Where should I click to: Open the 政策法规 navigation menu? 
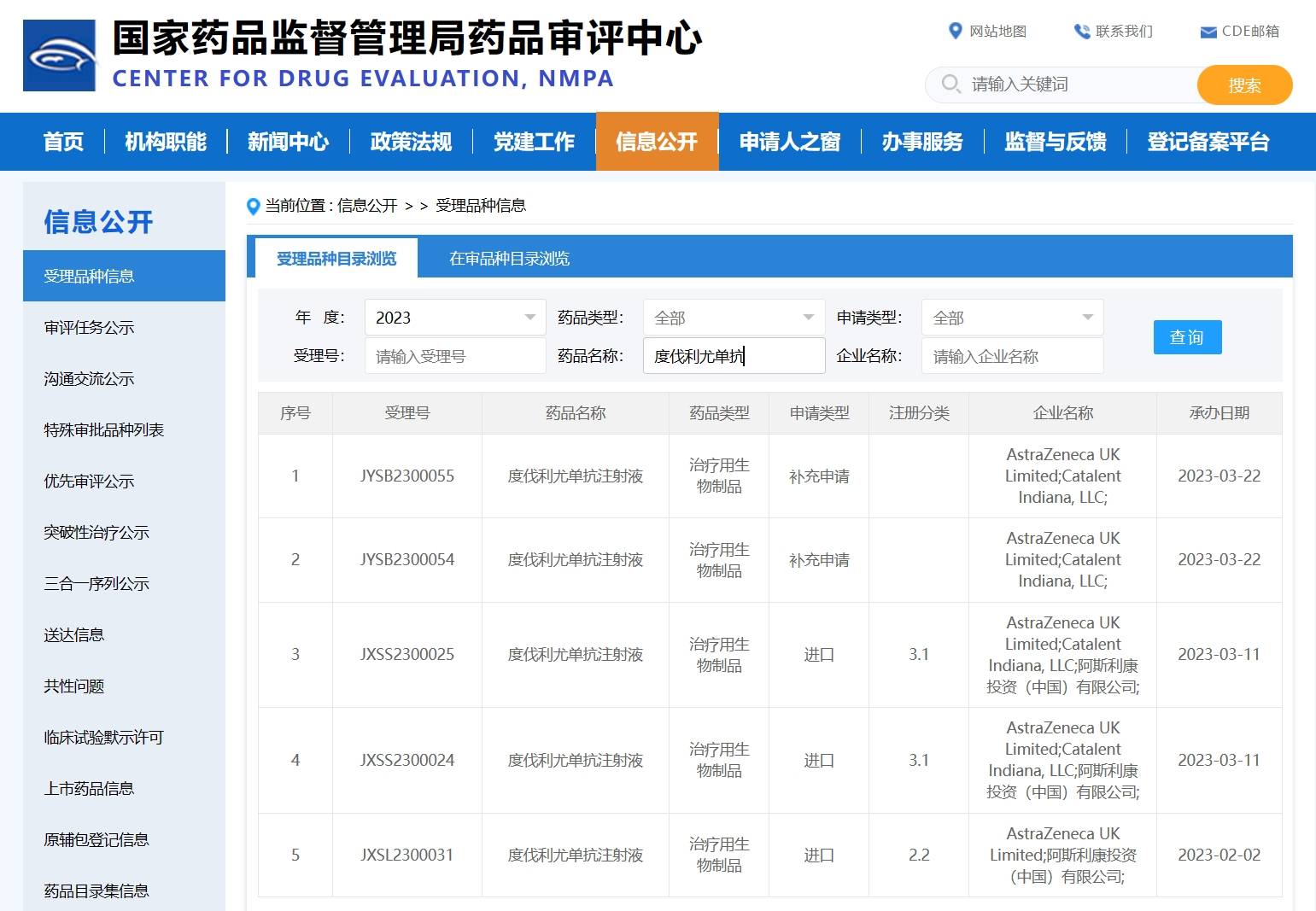click(x=411, y=142)
